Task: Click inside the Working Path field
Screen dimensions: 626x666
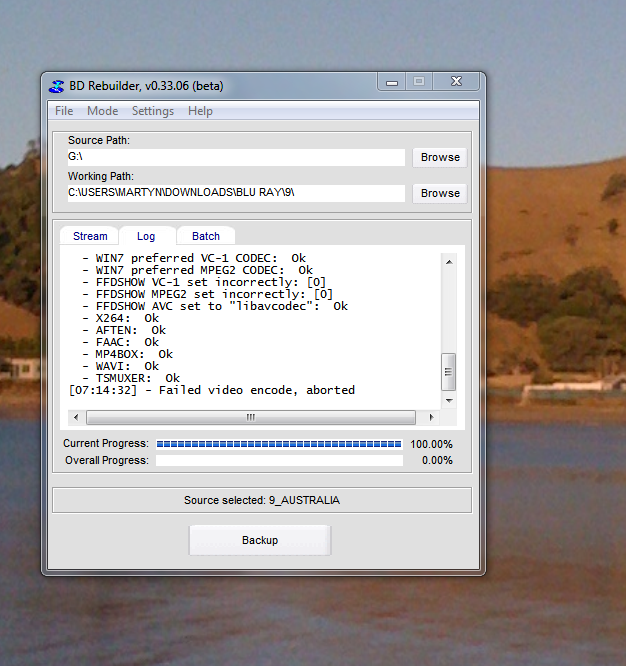Action: pyautogui.click(x=236, y=193)
